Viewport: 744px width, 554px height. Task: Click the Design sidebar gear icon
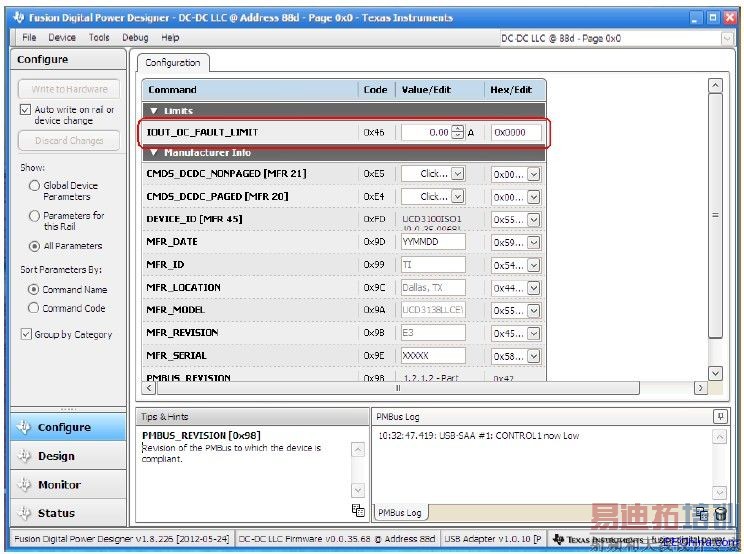click(x=24, y=456)
